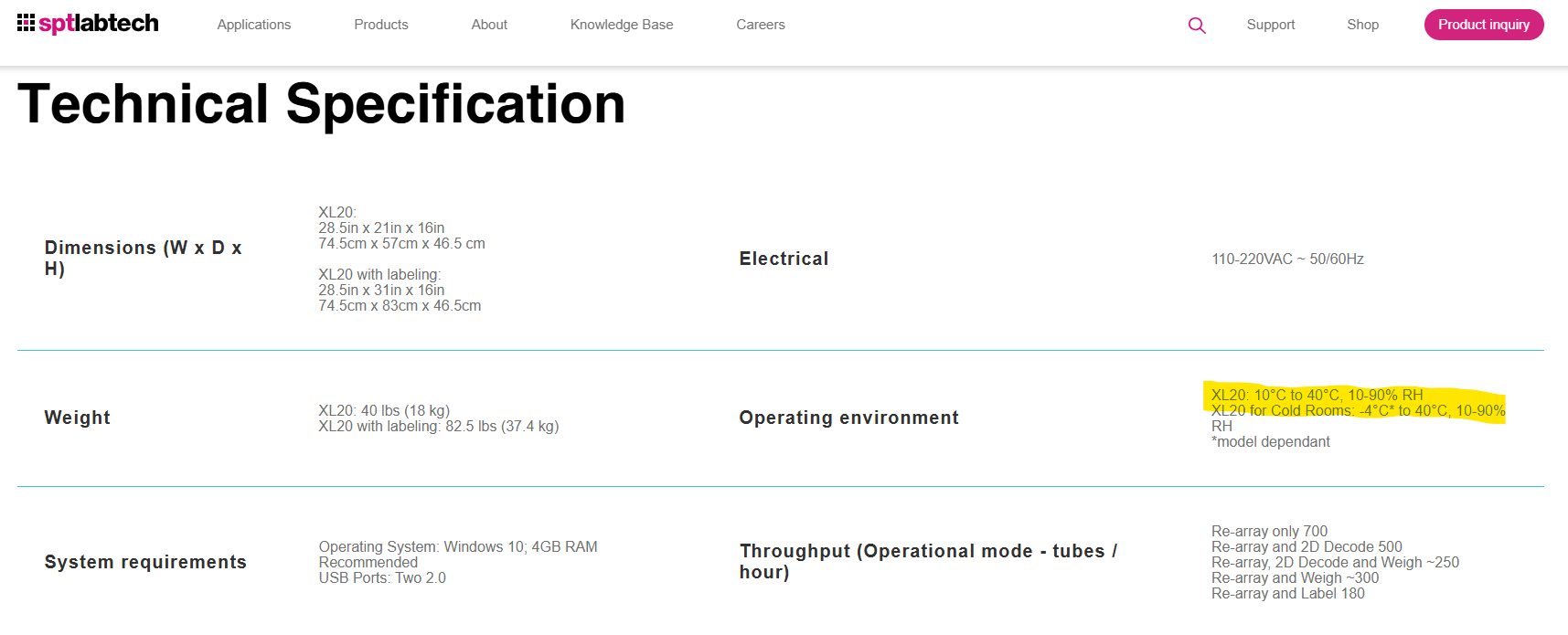Open the Careers page
1568x635 pixels.
click(x=761, y=25)
